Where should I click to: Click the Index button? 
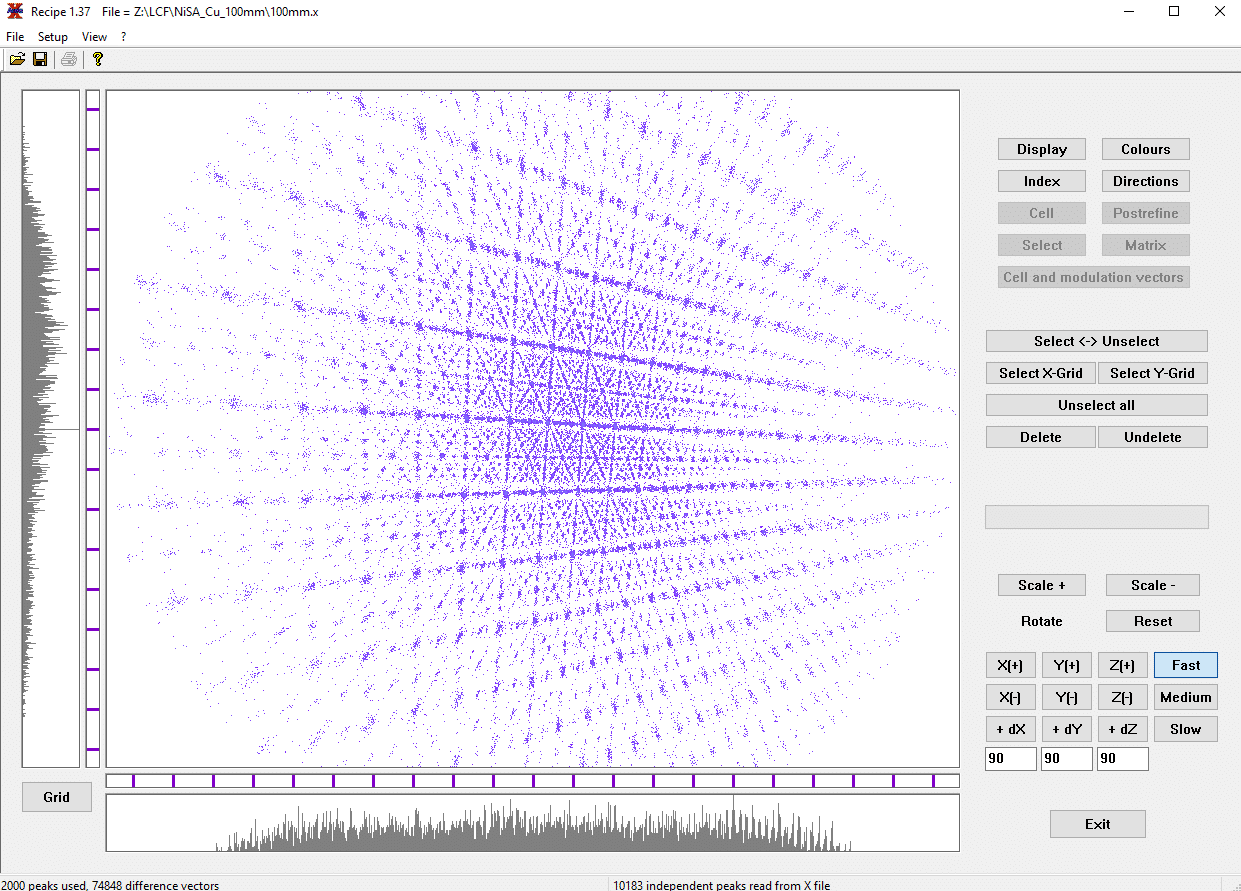coord(1041,180)
